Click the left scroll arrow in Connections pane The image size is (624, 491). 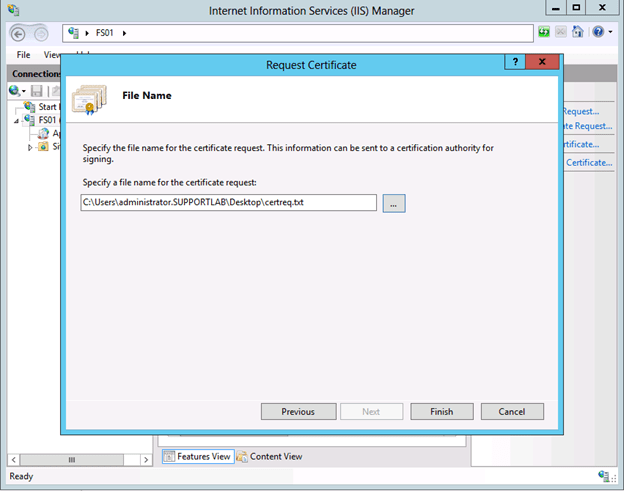pyautogui.click(x=14, y=460)
